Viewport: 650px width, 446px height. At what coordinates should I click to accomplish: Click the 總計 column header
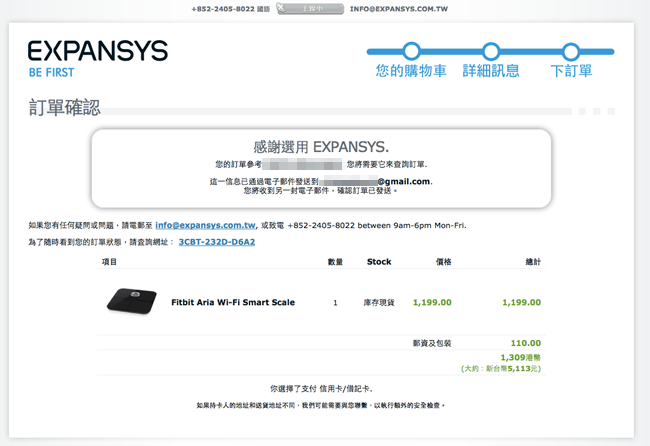pyautogui.click(x=533, y=262)
